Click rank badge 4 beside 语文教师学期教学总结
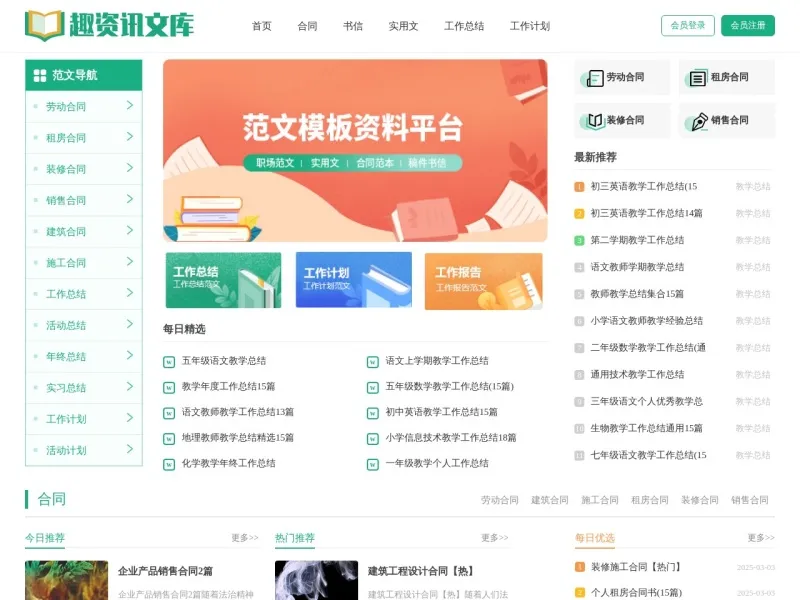Viewport: 800px width, 600px height. 579,267
